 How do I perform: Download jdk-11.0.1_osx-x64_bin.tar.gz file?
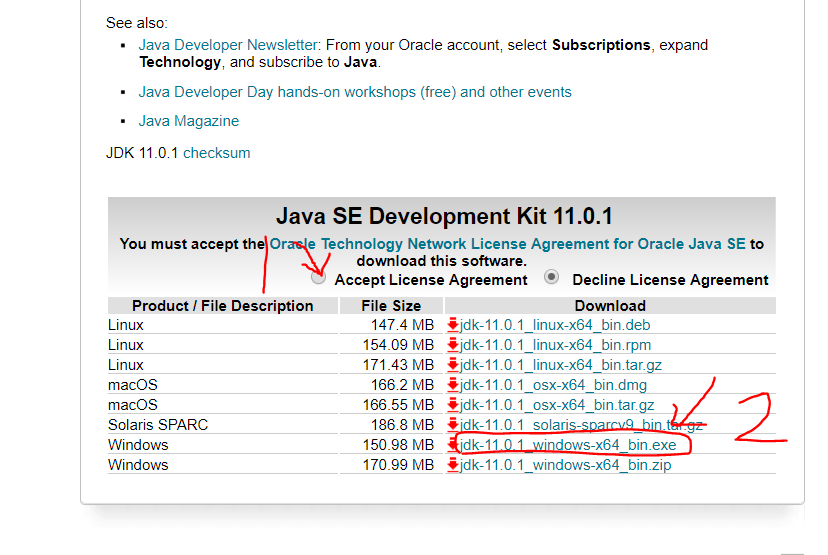click(x=557, y=405)
